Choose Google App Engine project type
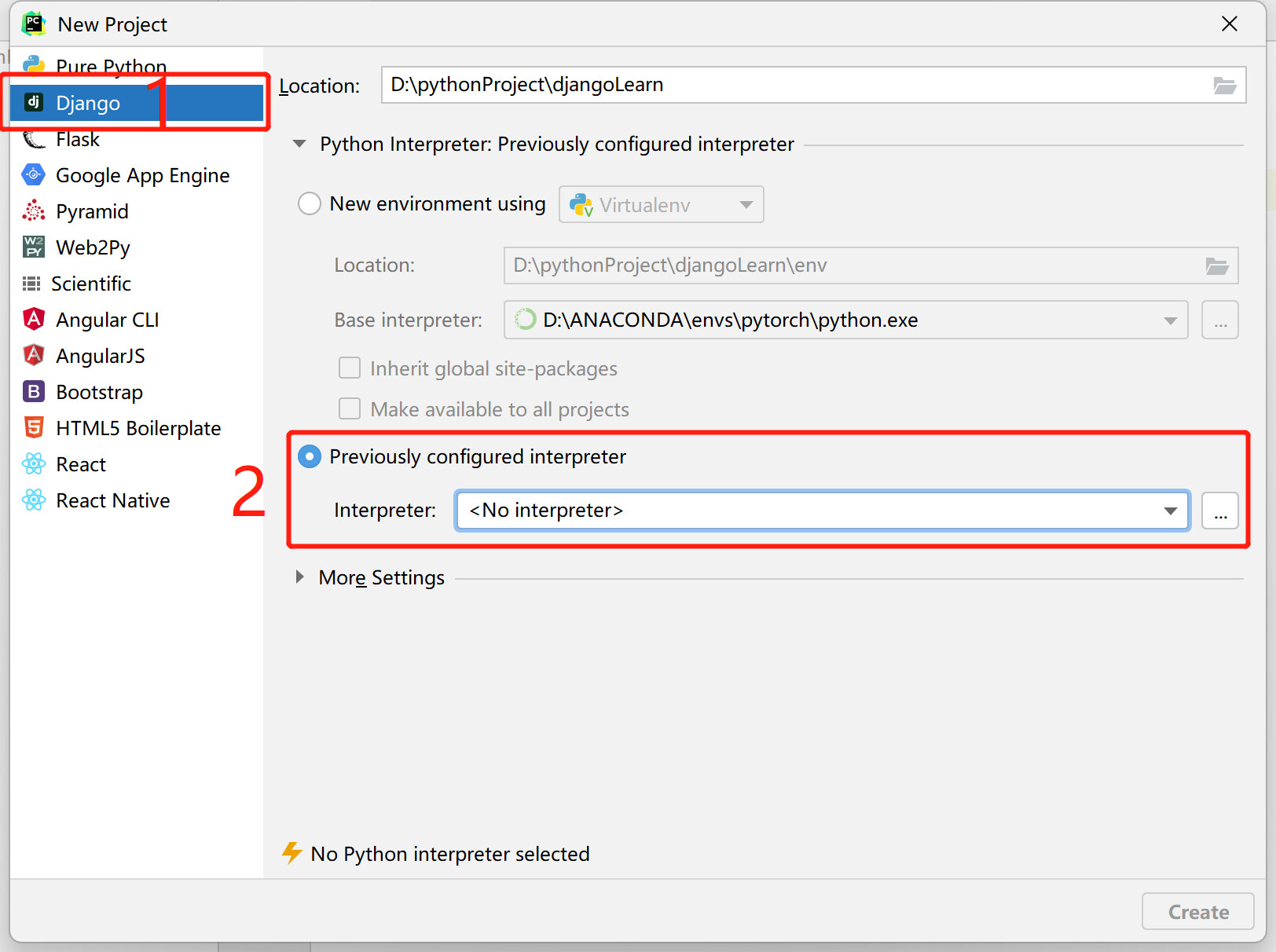 coord(137,174)
